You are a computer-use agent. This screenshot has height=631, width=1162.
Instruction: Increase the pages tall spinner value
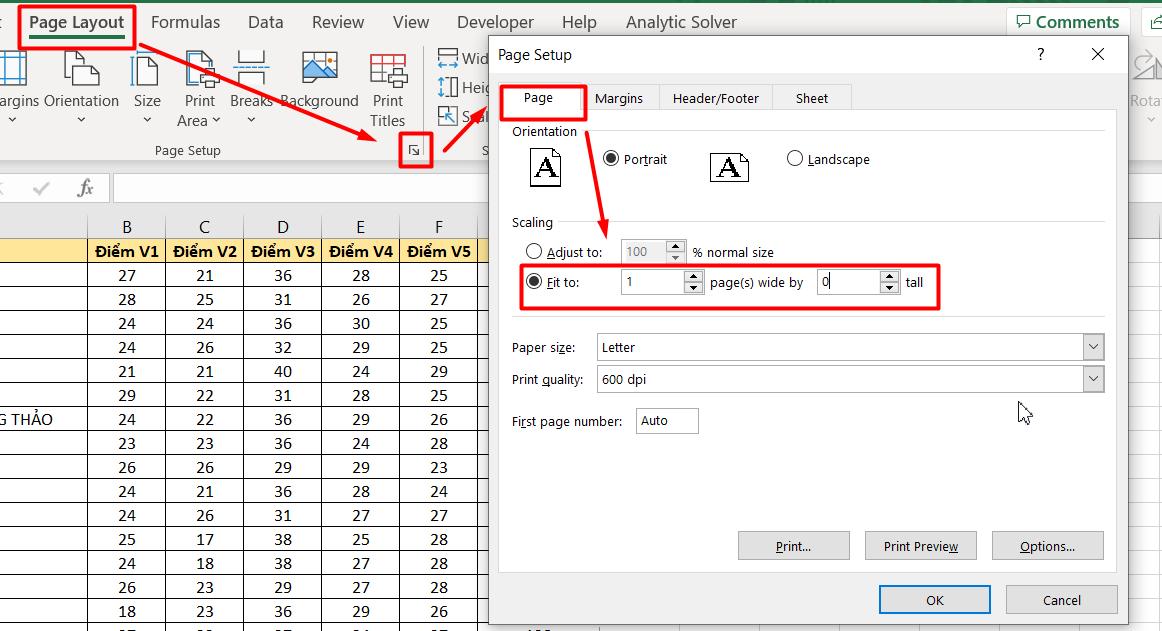pos(890,276)
